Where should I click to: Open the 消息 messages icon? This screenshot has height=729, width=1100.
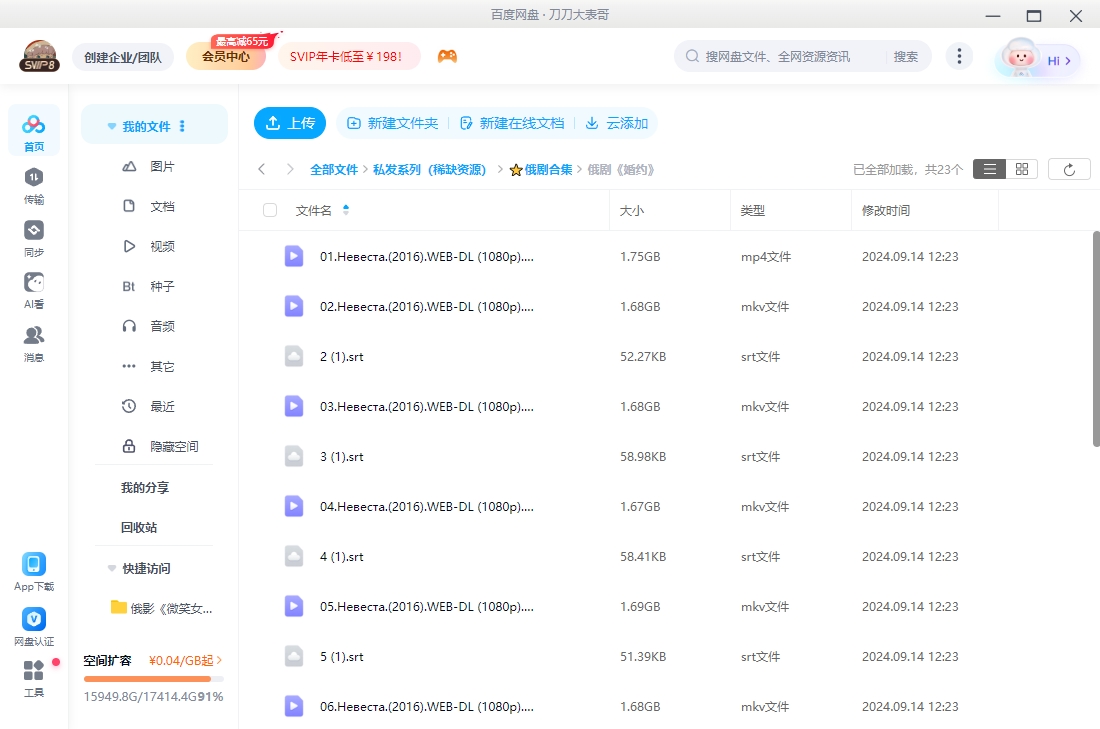(x=34, y=336)
